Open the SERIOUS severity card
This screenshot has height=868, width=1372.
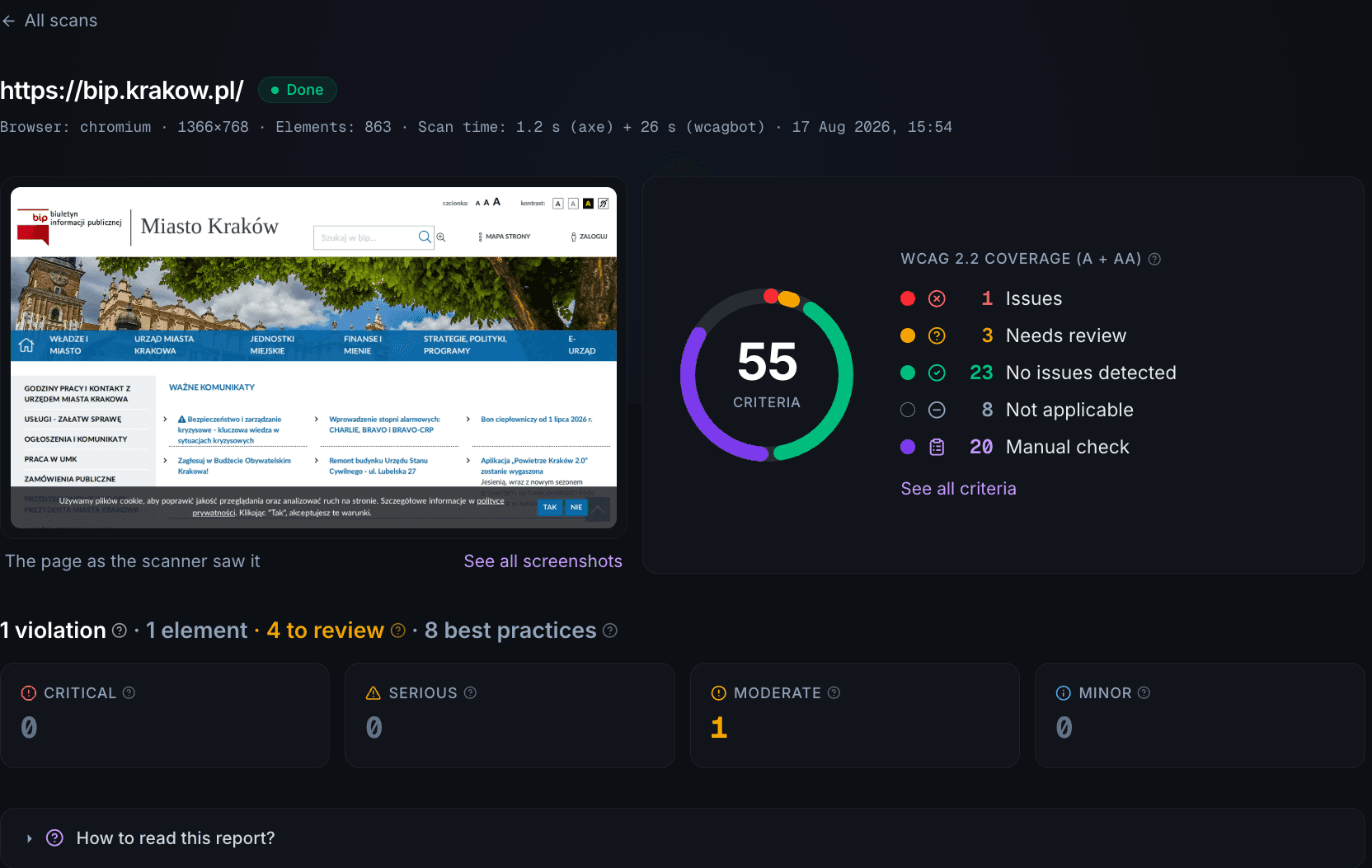pos(510,715)
